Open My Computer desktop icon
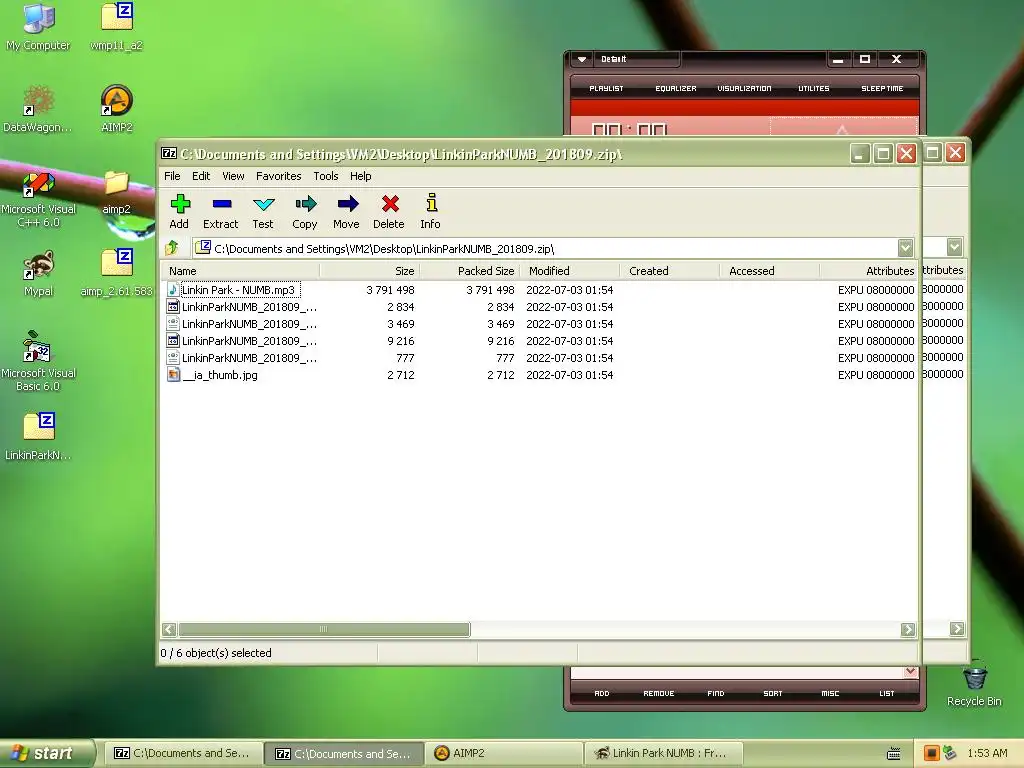1024x768 pixels. (x=38, y=26)
